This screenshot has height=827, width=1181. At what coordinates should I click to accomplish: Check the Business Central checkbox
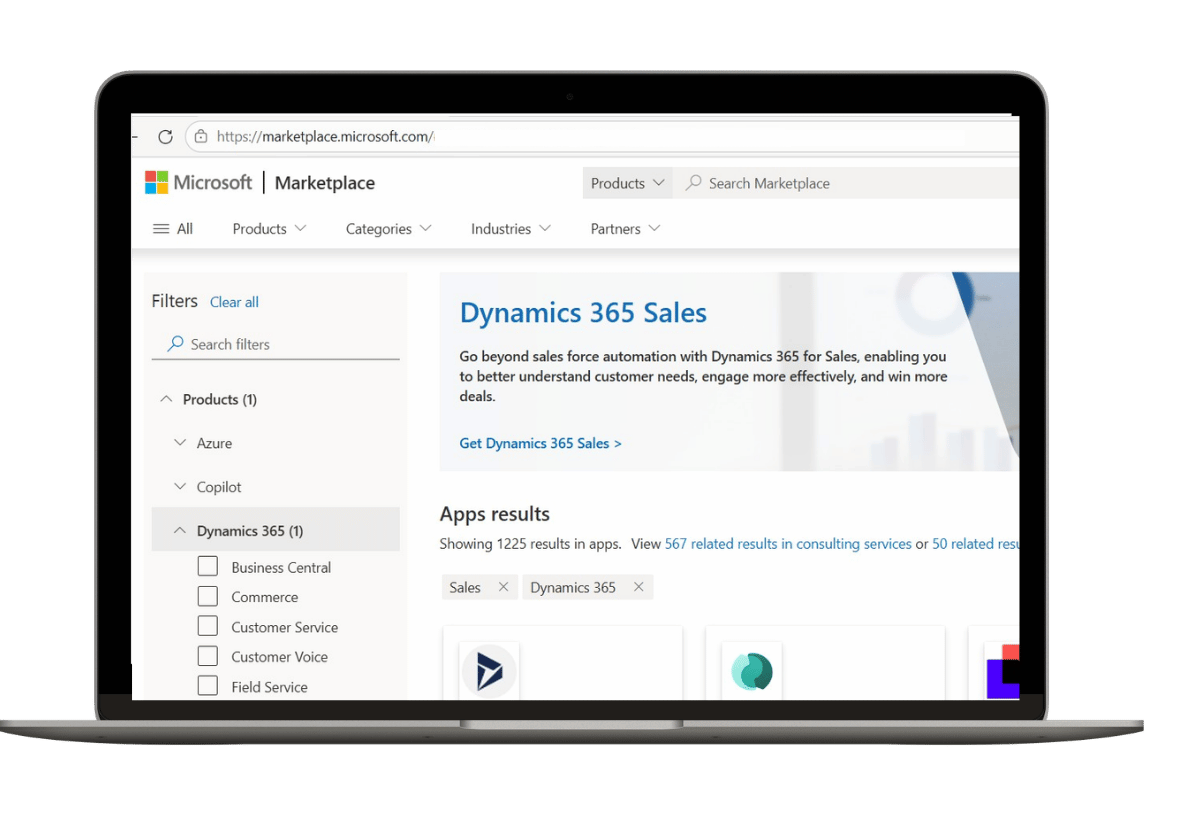pyautogui.click(x=208, y=567)
